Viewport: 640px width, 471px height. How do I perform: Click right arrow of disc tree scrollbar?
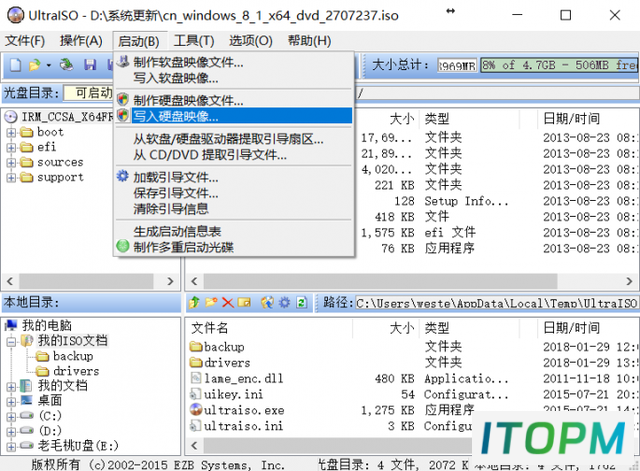[171, 281]
